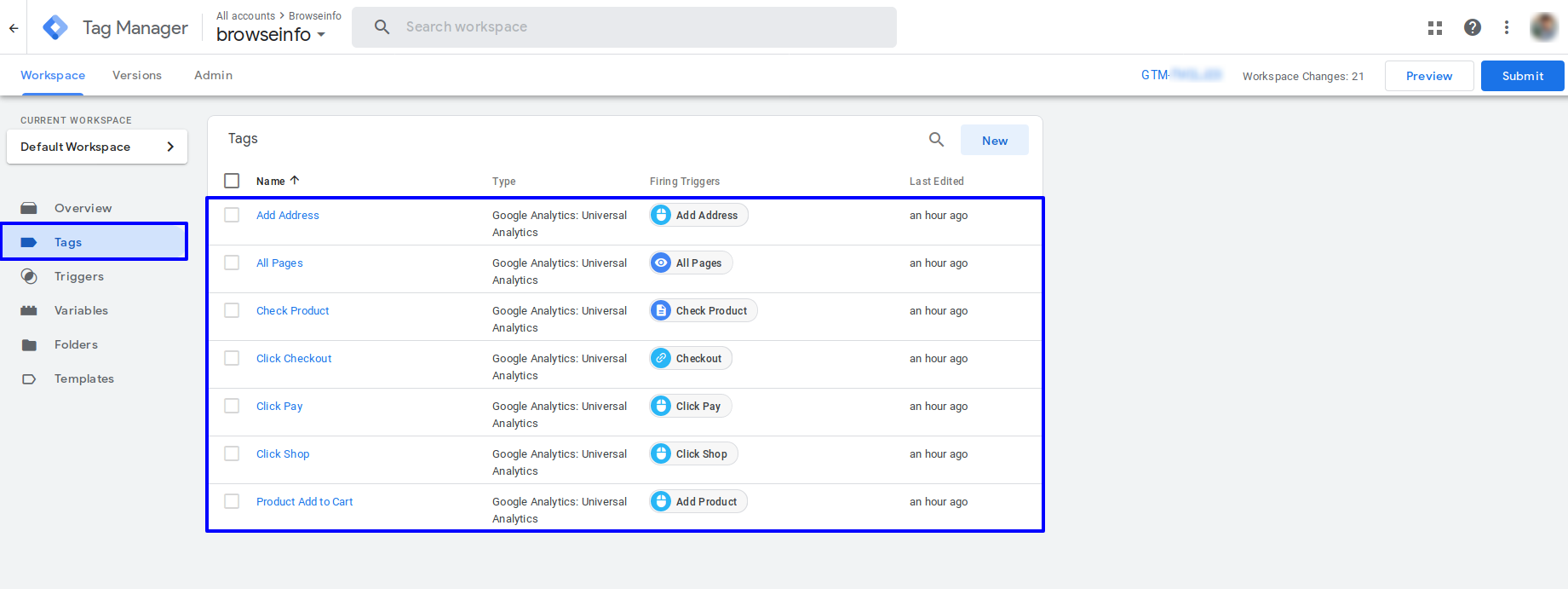Click the user profile avatar

pos(1544,27)
